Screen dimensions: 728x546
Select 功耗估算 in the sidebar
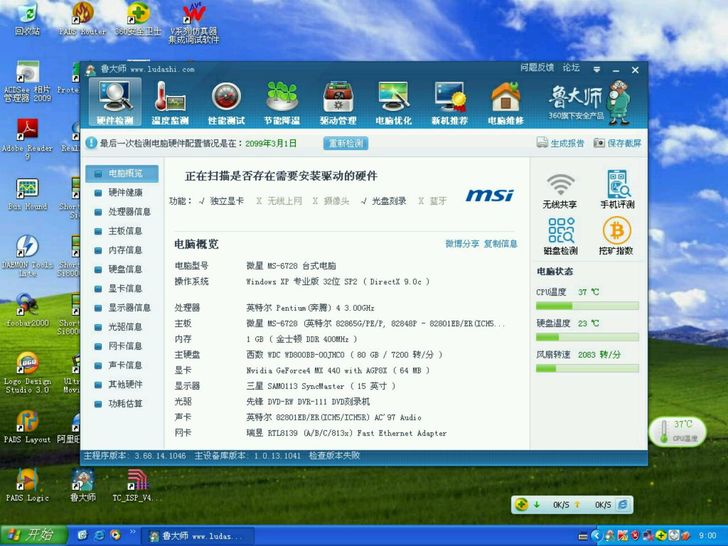tap(122, 404)
